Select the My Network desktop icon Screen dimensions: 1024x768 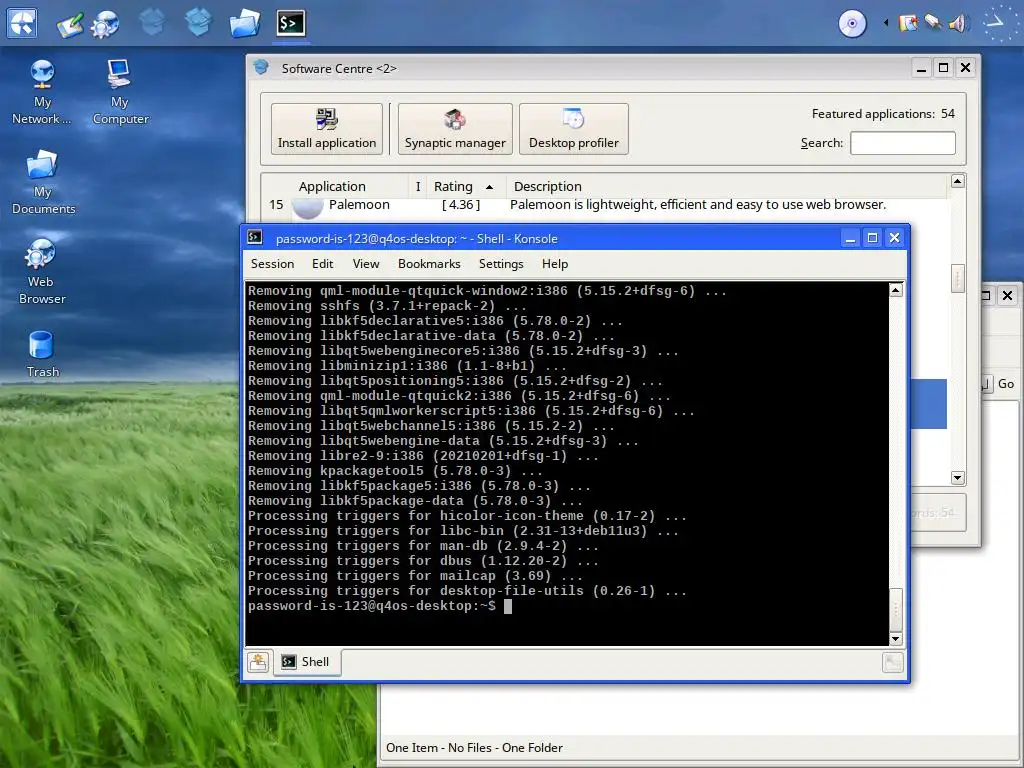click(42, 91)
